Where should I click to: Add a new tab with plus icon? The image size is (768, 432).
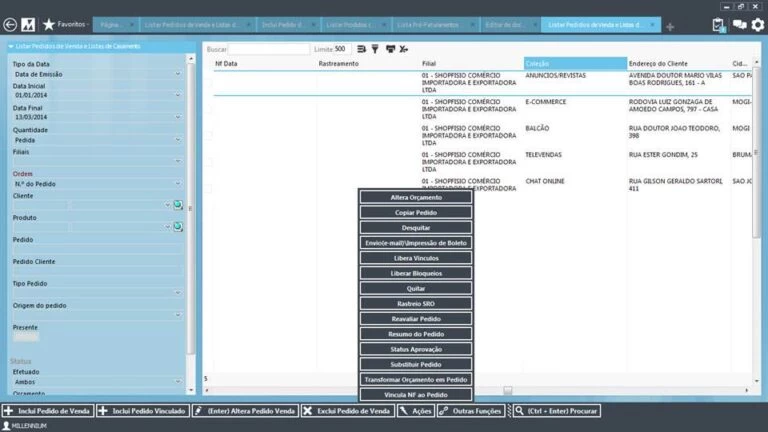tap(669, 26)
